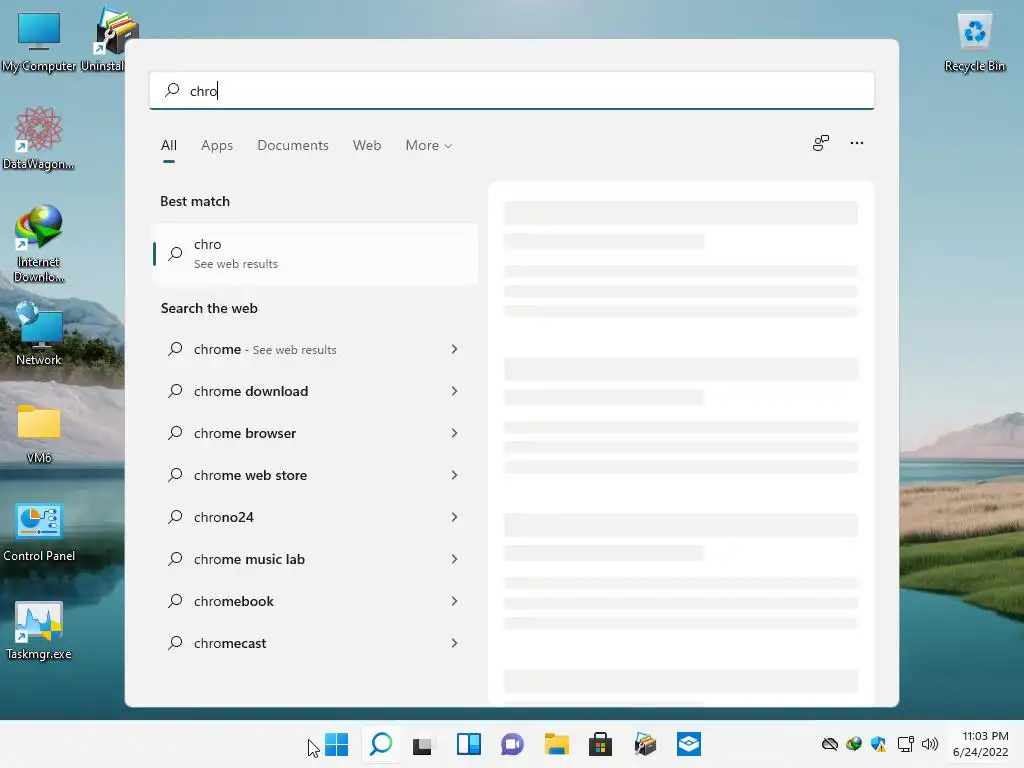Image resolution: width=1024 pixels, height=768 pixels.
Task: Open Task View from the taskbar
Action: 424,745
